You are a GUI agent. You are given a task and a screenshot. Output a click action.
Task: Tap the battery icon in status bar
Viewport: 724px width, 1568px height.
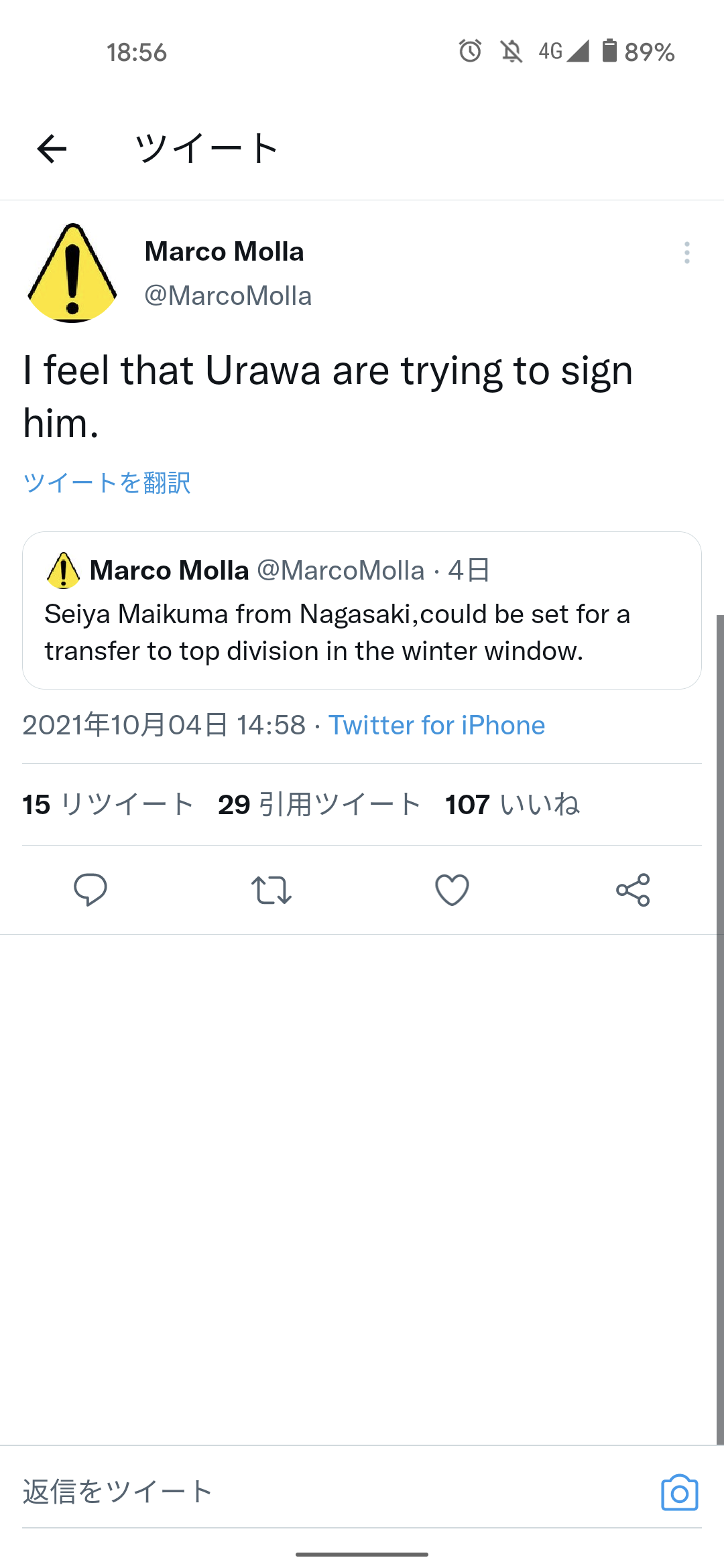(609, 51)
